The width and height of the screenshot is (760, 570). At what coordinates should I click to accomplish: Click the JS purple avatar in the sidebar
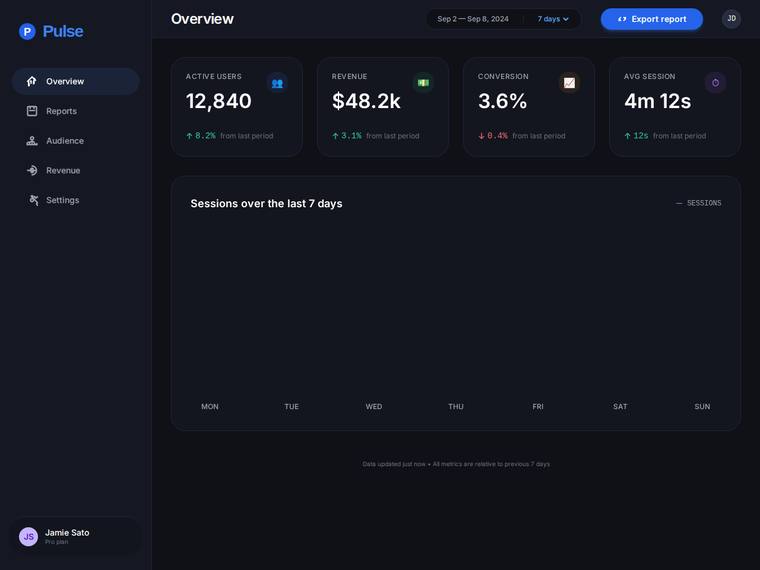click(29, 537)
